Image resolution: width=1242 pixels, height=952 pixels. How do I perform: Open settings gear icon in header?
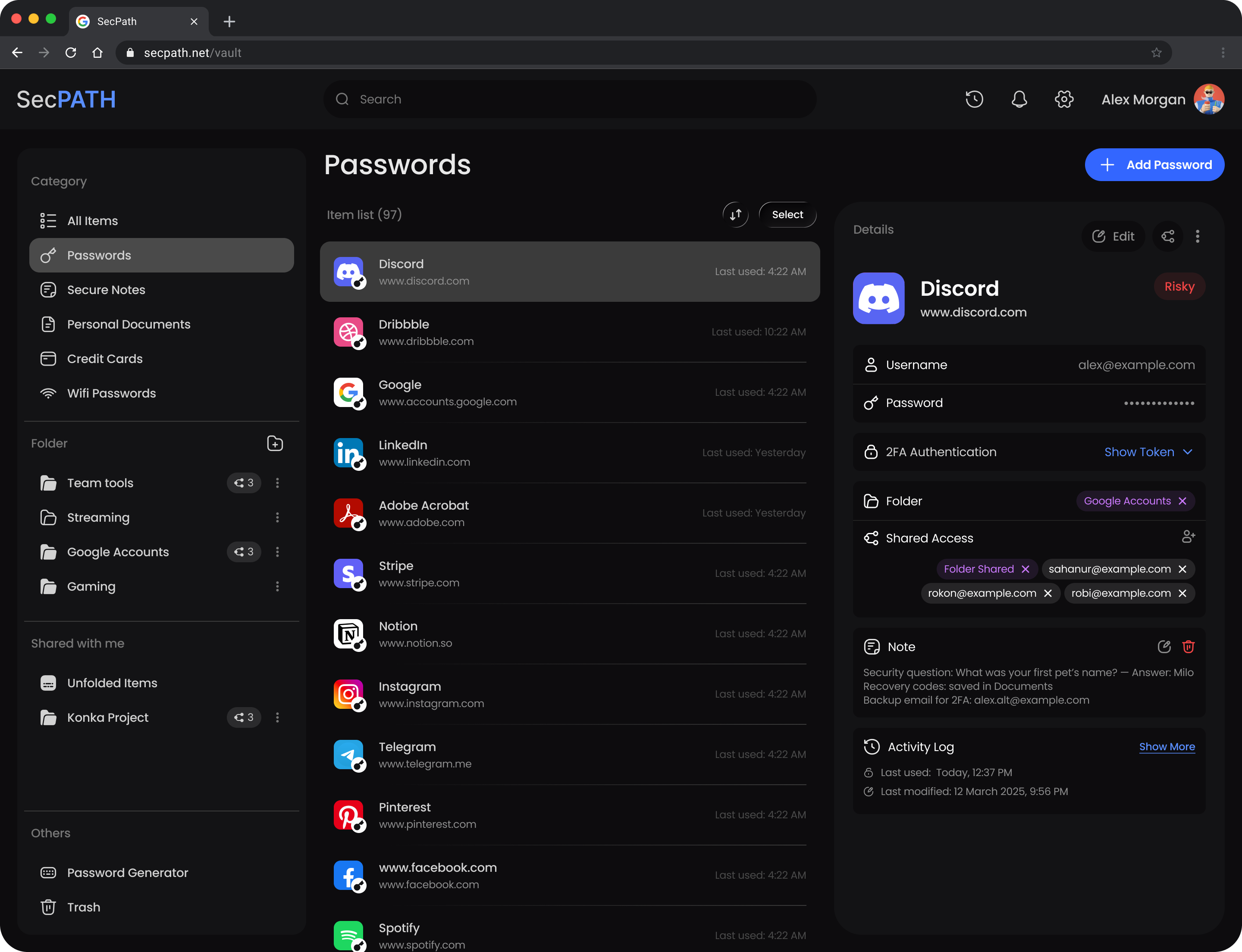click(1063, 99)
